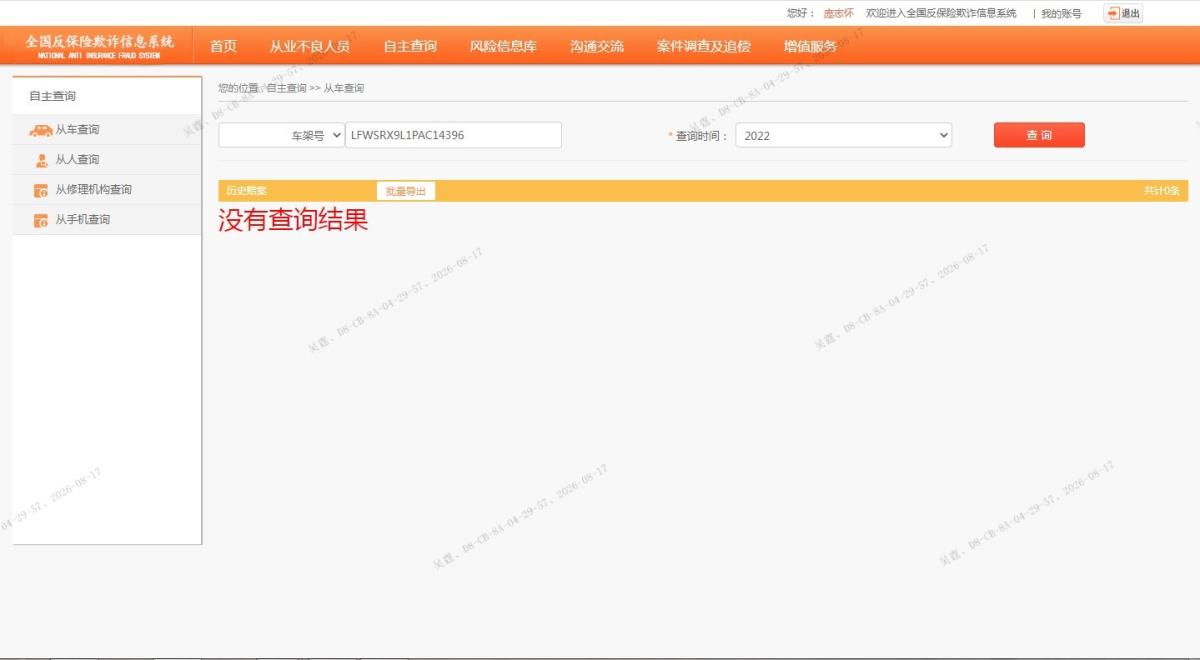This screenshot has width=1200, height=660.
Task: Select 从修理机构查询 in the sidebar
Action: (x=107, y=190)
